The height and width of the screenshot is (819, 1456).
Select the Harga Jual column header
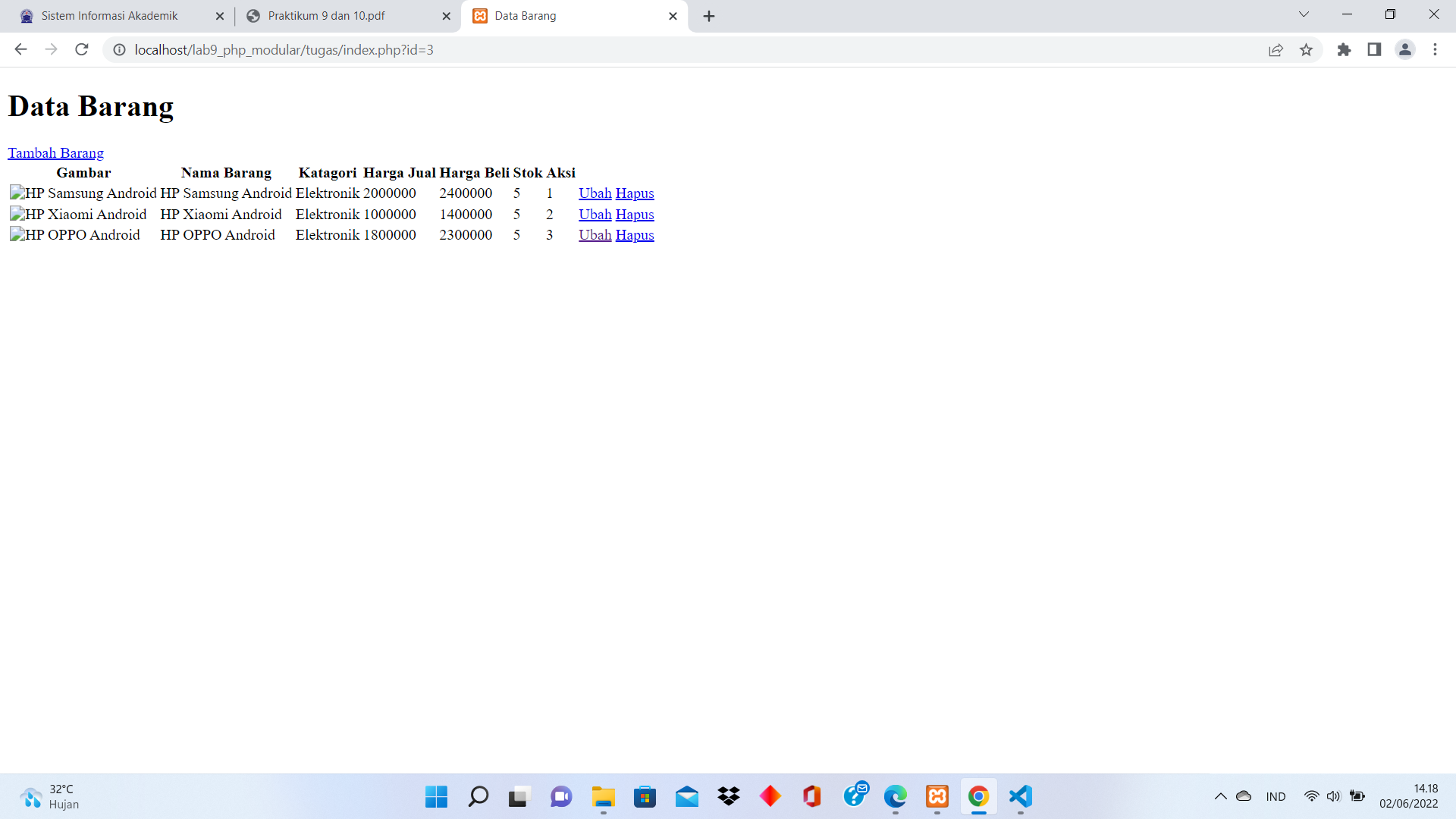[400, 173]
